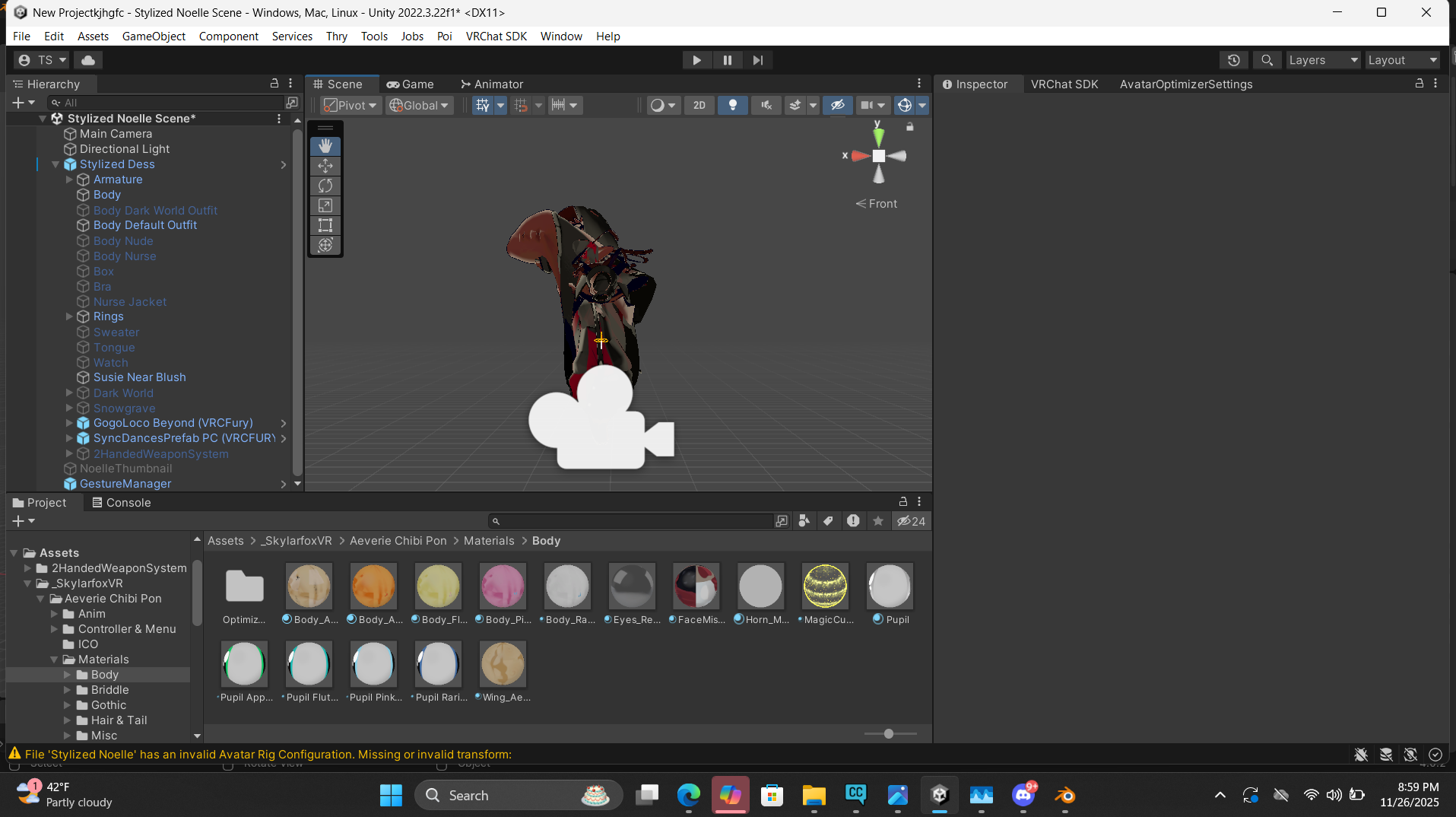Open File Explorer from the taskbar
This screenshot has height=817, width=1456.
pyautogui.click(x=814, y=796)
